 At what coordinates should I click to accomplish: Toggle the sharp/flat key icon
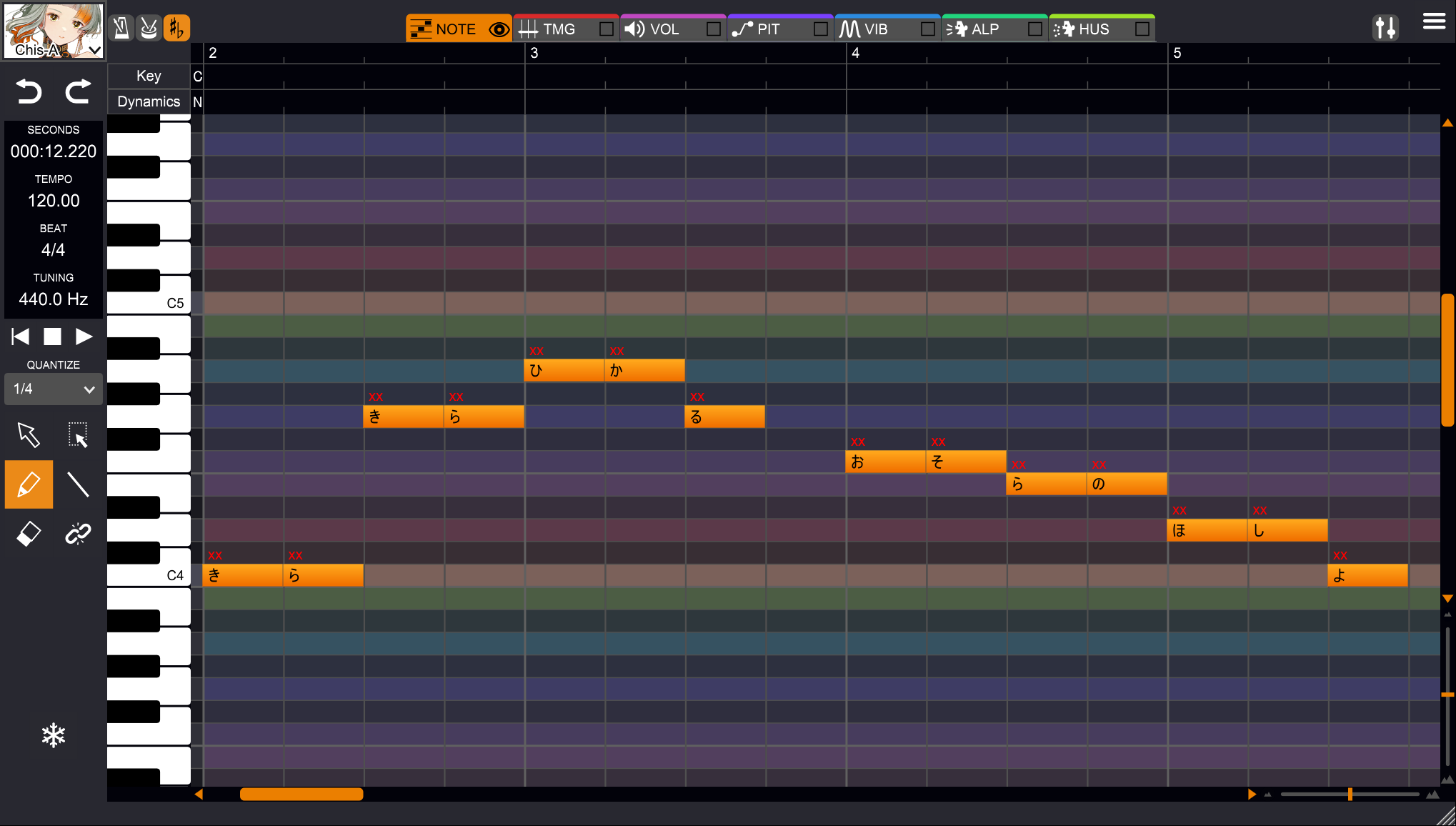tap(176, 28)
